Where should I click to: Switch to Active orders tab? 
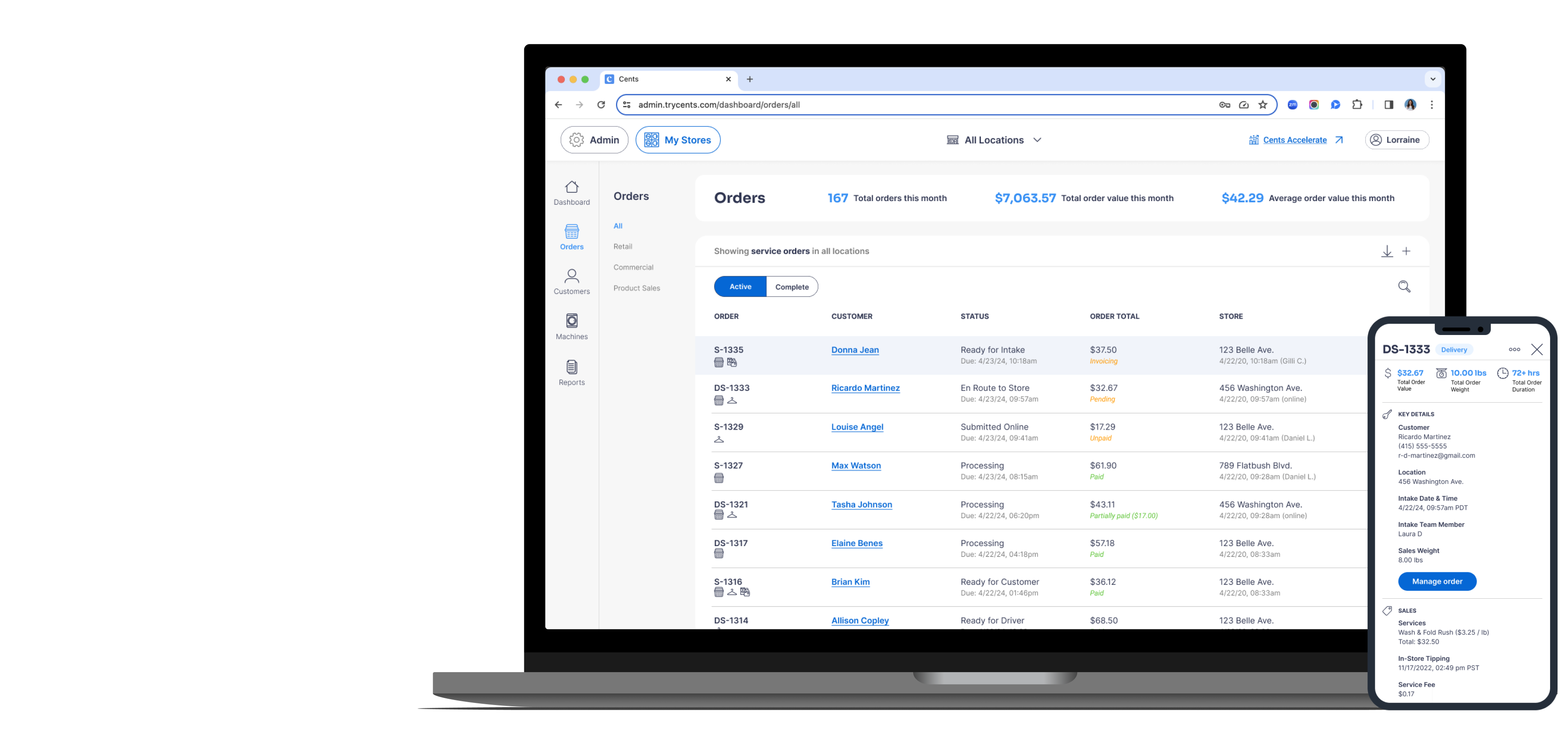coord(740,286)
